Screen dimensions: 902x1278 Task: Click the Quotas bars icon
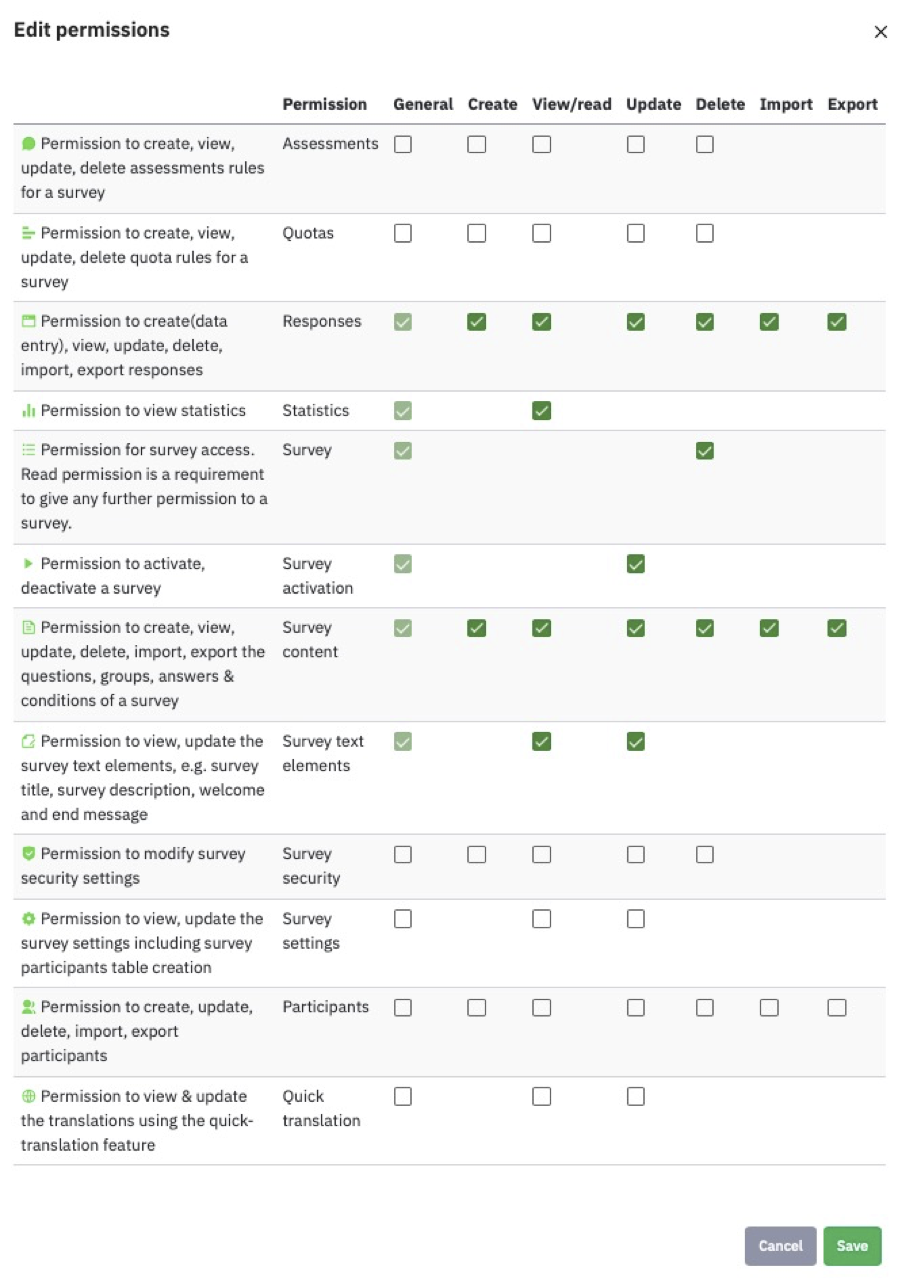click(x=29, y=233)
